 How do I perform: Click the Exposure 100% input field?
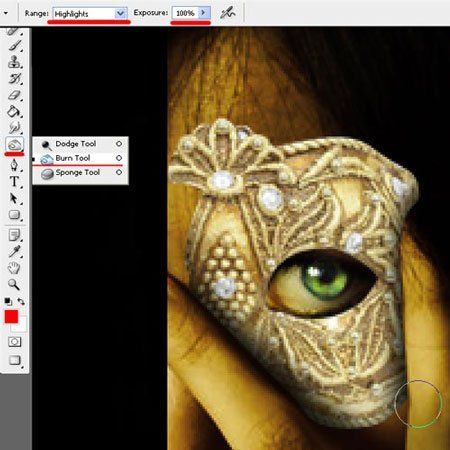(185, 13)
